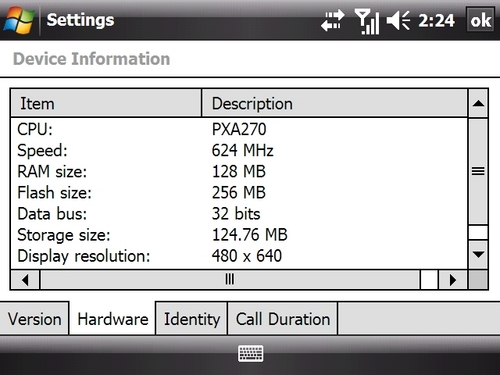The height and width of the screenshot is (375, 500).
Task: Open the Call Duration tab
Action: (x=283, y=319)
